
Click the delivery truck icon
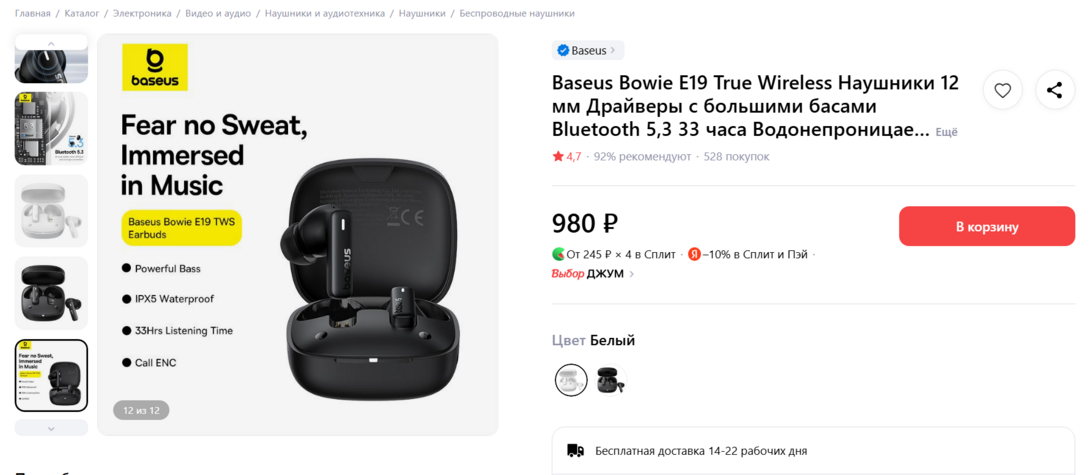(576, 451)
